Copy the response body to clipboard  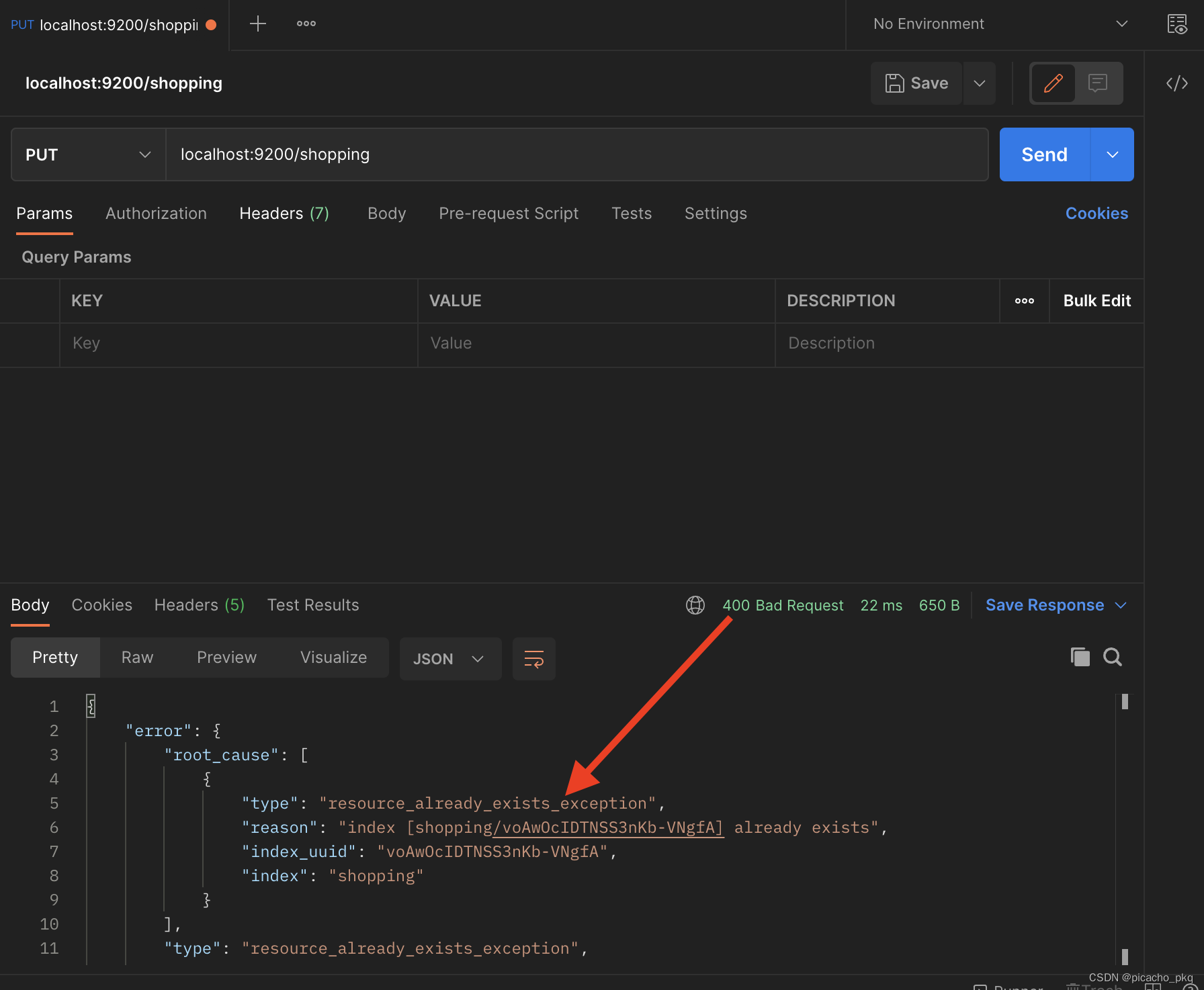1080,657
